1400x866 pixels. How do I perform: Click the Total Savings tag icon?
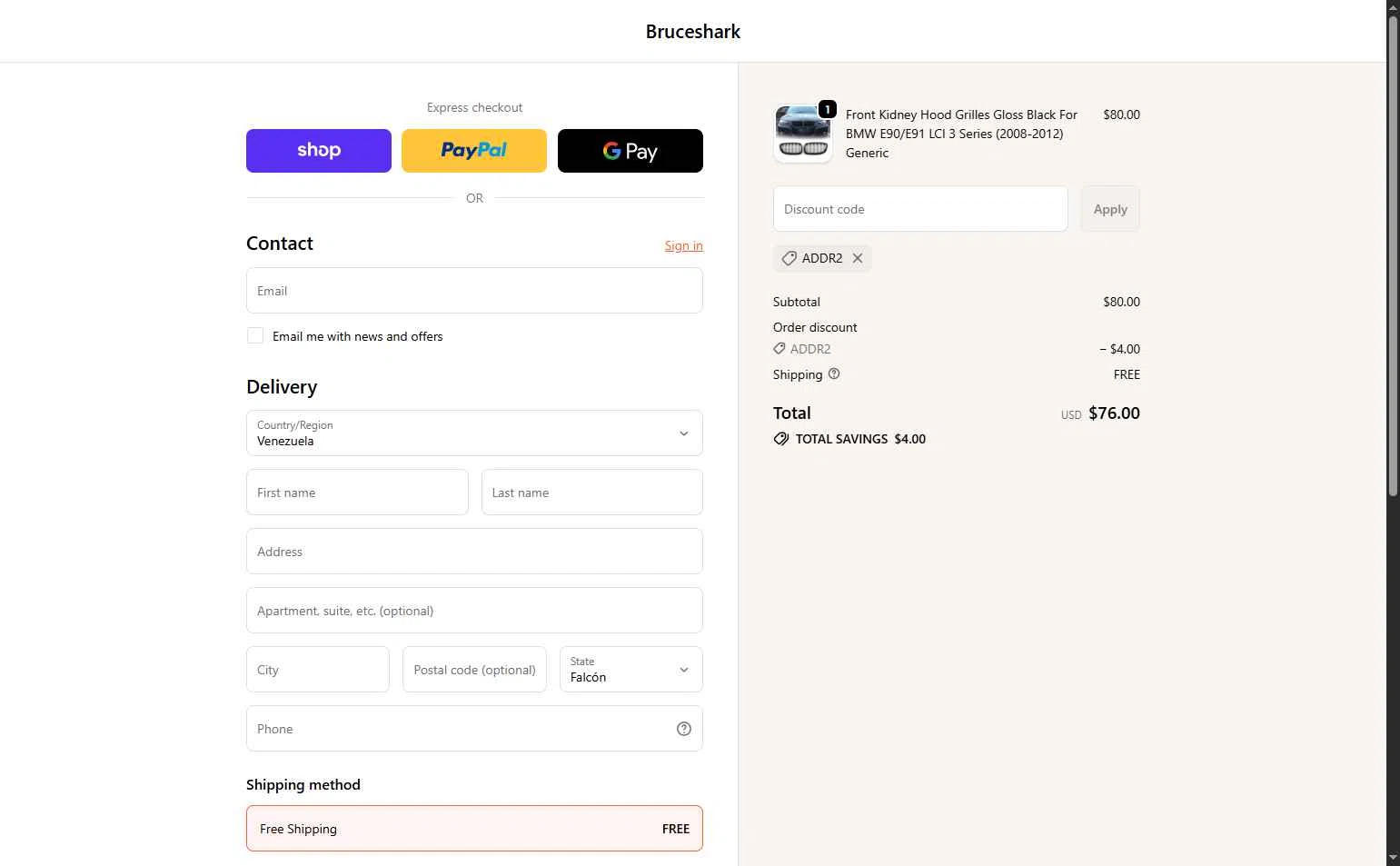(781, 439)
